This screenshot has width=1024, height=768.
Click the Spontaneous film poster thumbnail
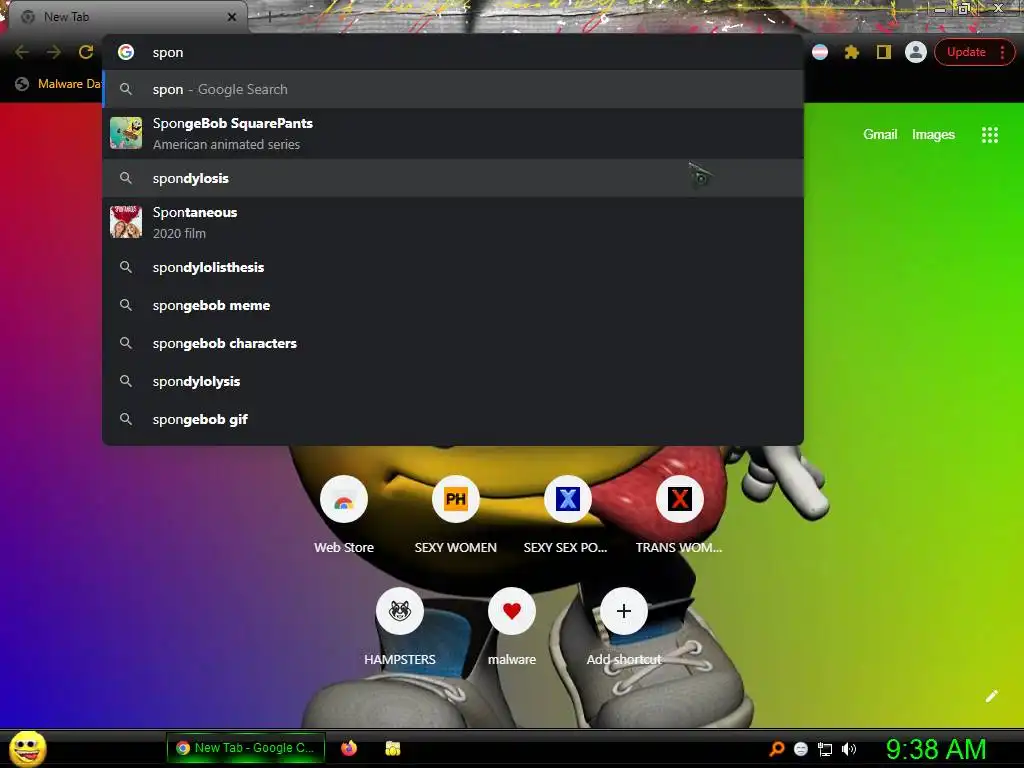coord(126,222)
